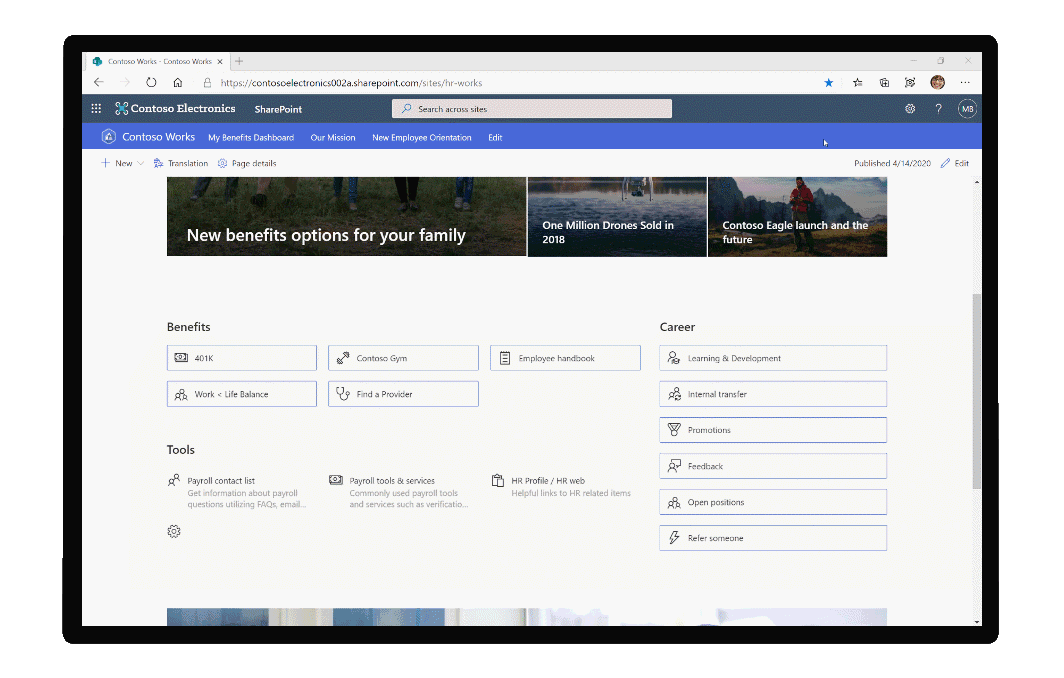Select the 401K benefits icon
The height and width of the screenshot is (678, 1064).
click(182, 357)
